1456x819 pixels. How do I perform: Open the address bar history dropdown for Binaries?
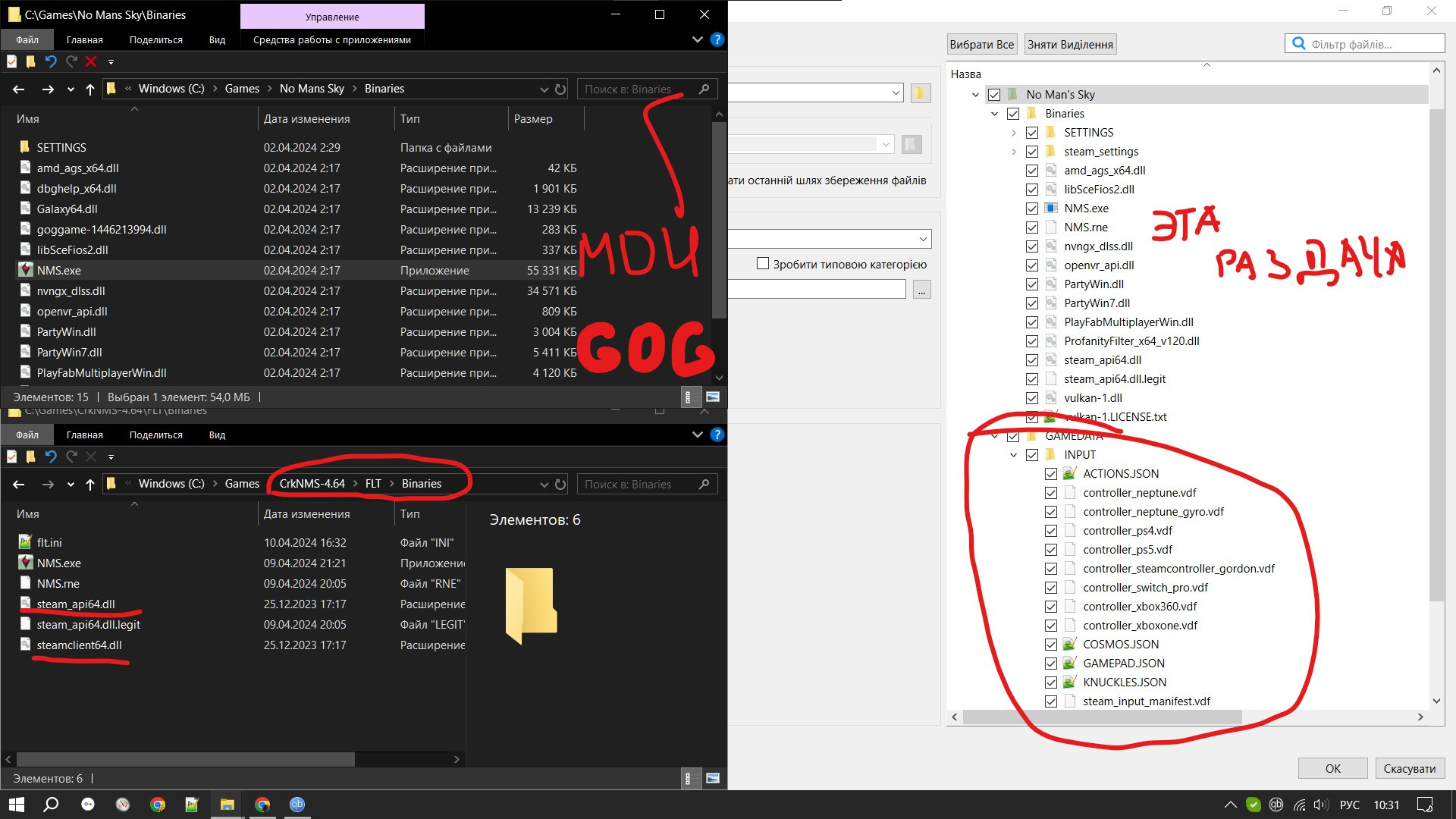pyautogui.click(x=544, y=89)
